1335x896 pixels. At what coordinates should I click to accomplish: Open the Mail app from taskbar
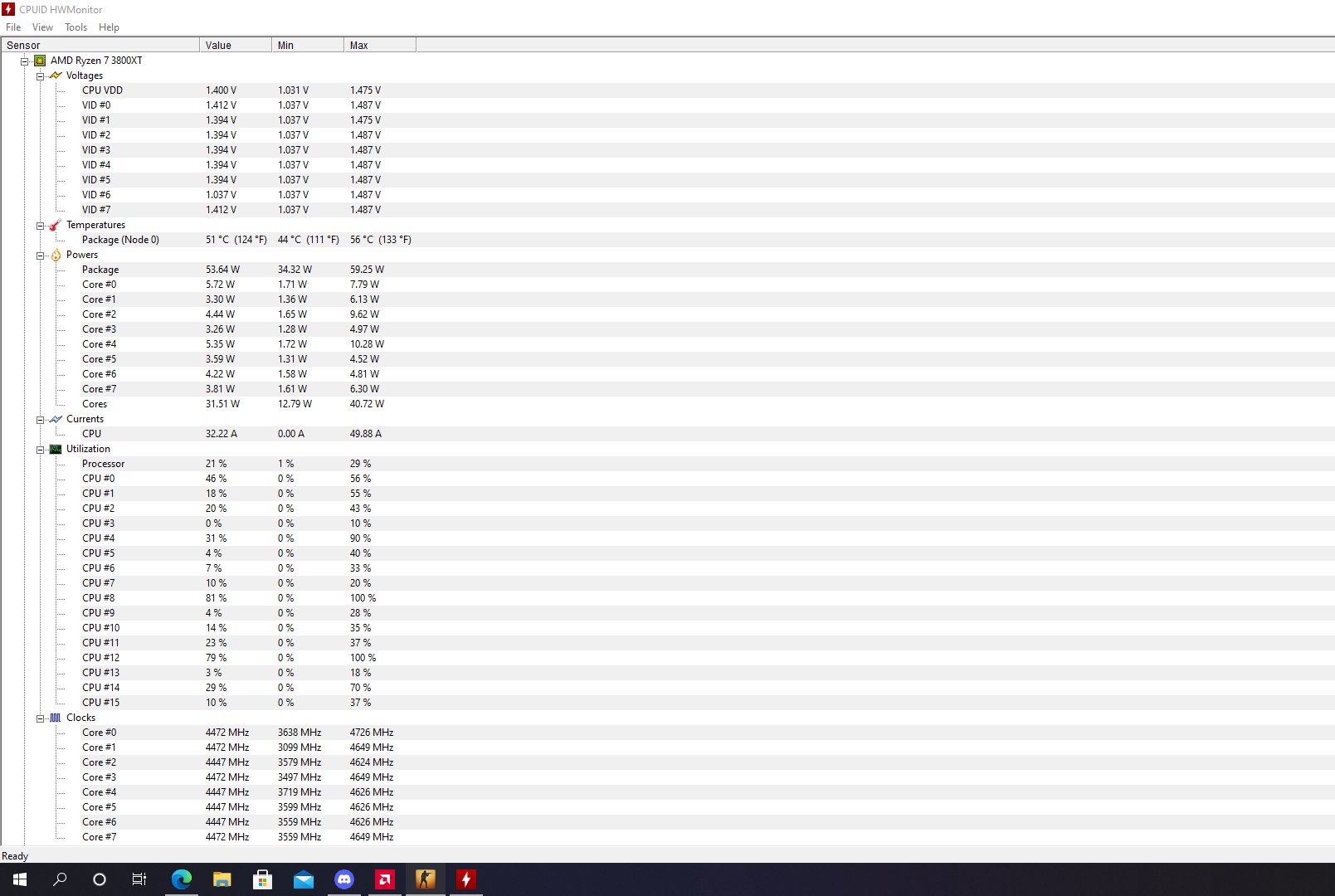[x=303, y=879]
